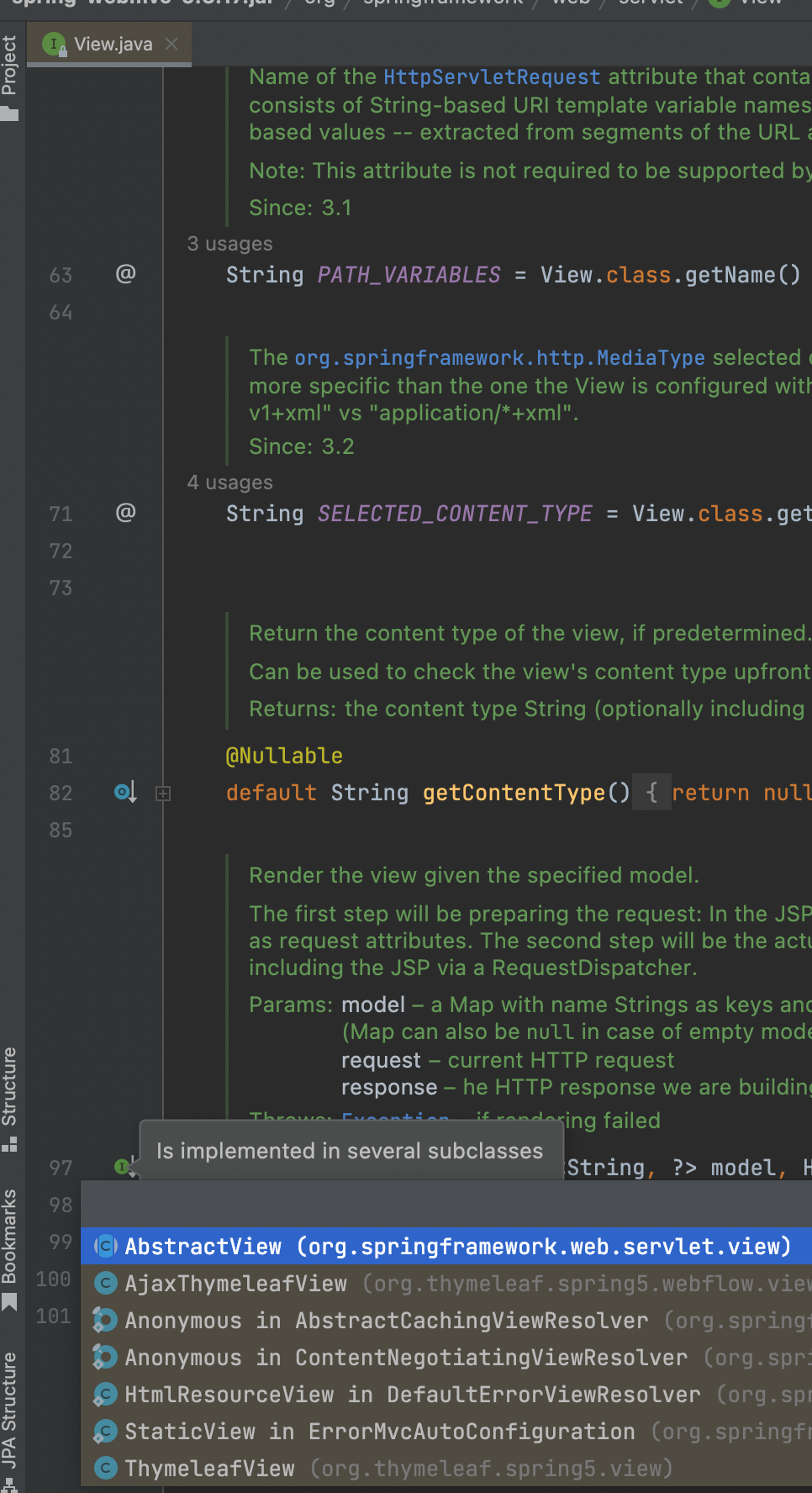This screenshot has width=812, height=1493.
Task: Choose AjaxThymeleafView from the popup list
Action: tap(235, 1284)
